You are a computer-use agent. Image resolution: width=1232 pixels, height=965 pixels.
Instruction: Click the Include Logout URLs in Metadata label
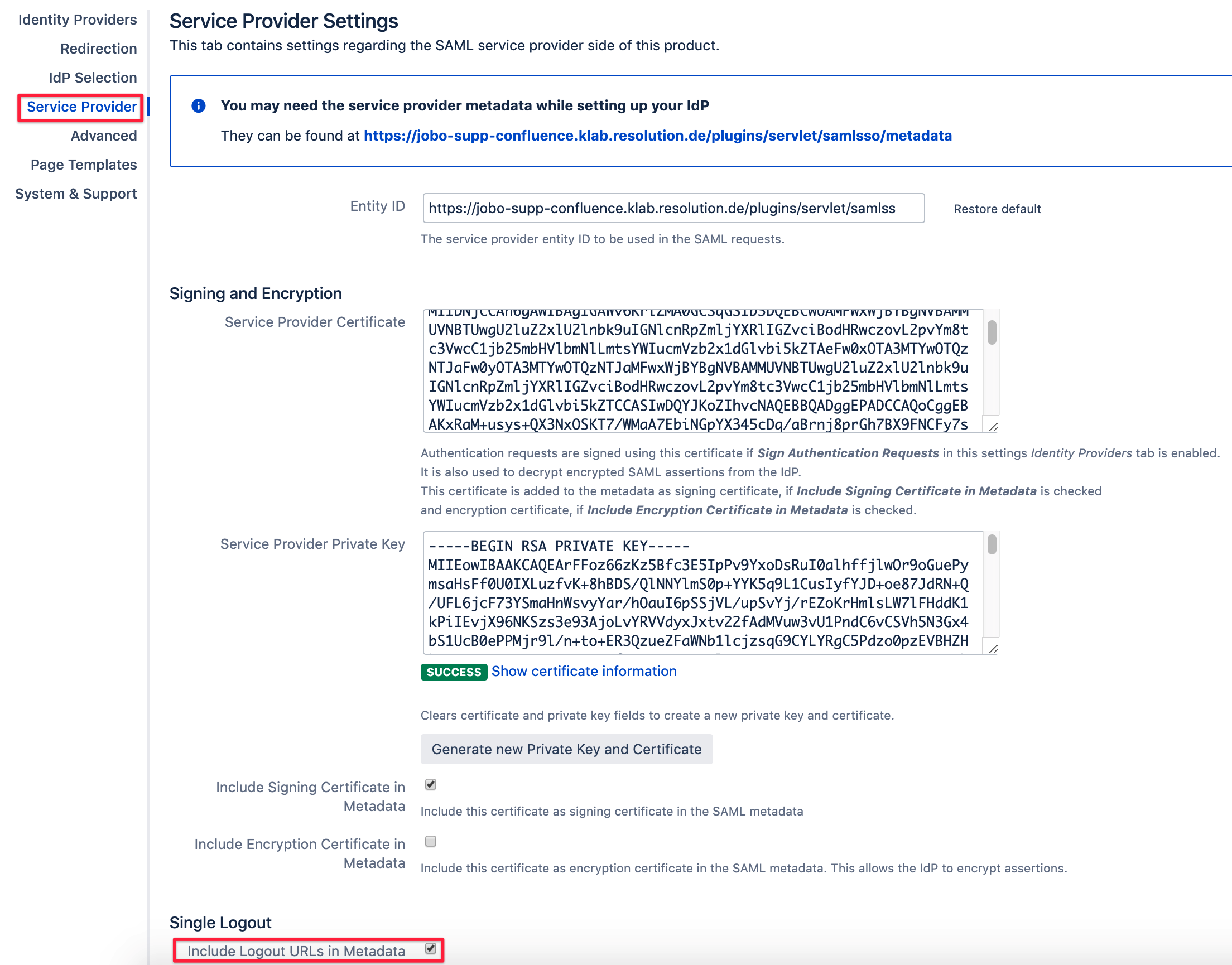click(296, 951)
